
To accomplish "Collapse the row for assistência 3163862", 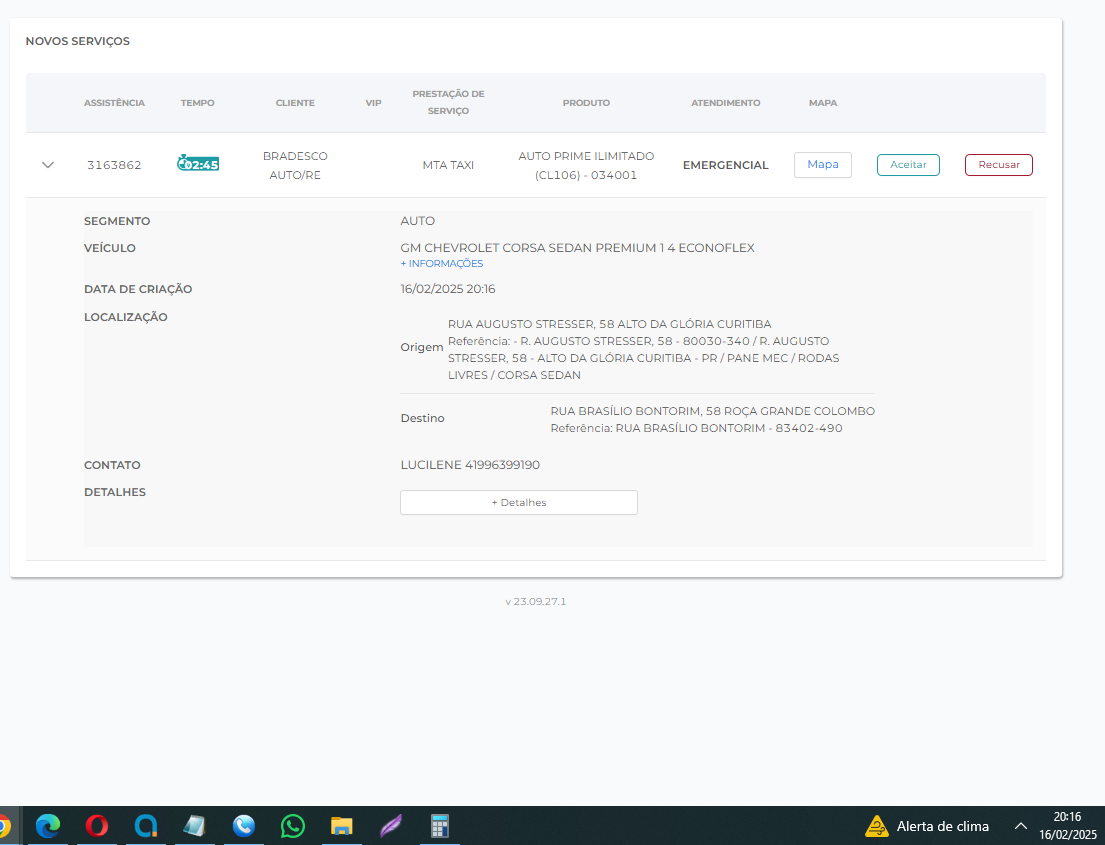I will [48, 165].
